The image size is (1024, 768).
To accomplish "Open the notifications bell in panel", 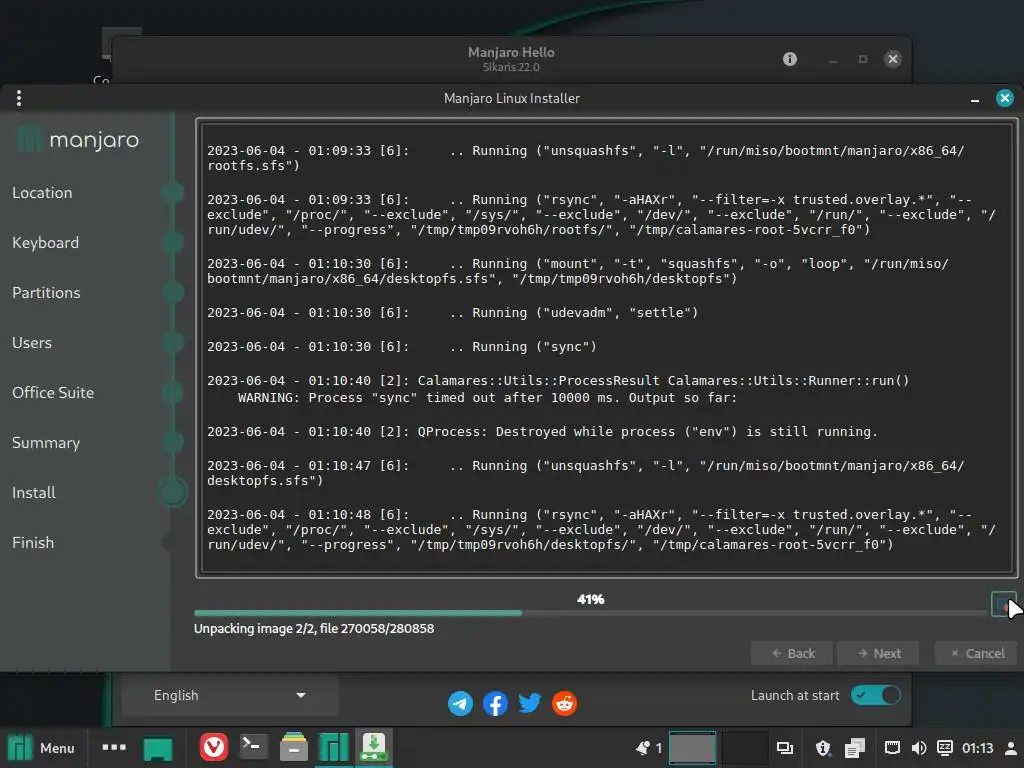I will [643, 748].
